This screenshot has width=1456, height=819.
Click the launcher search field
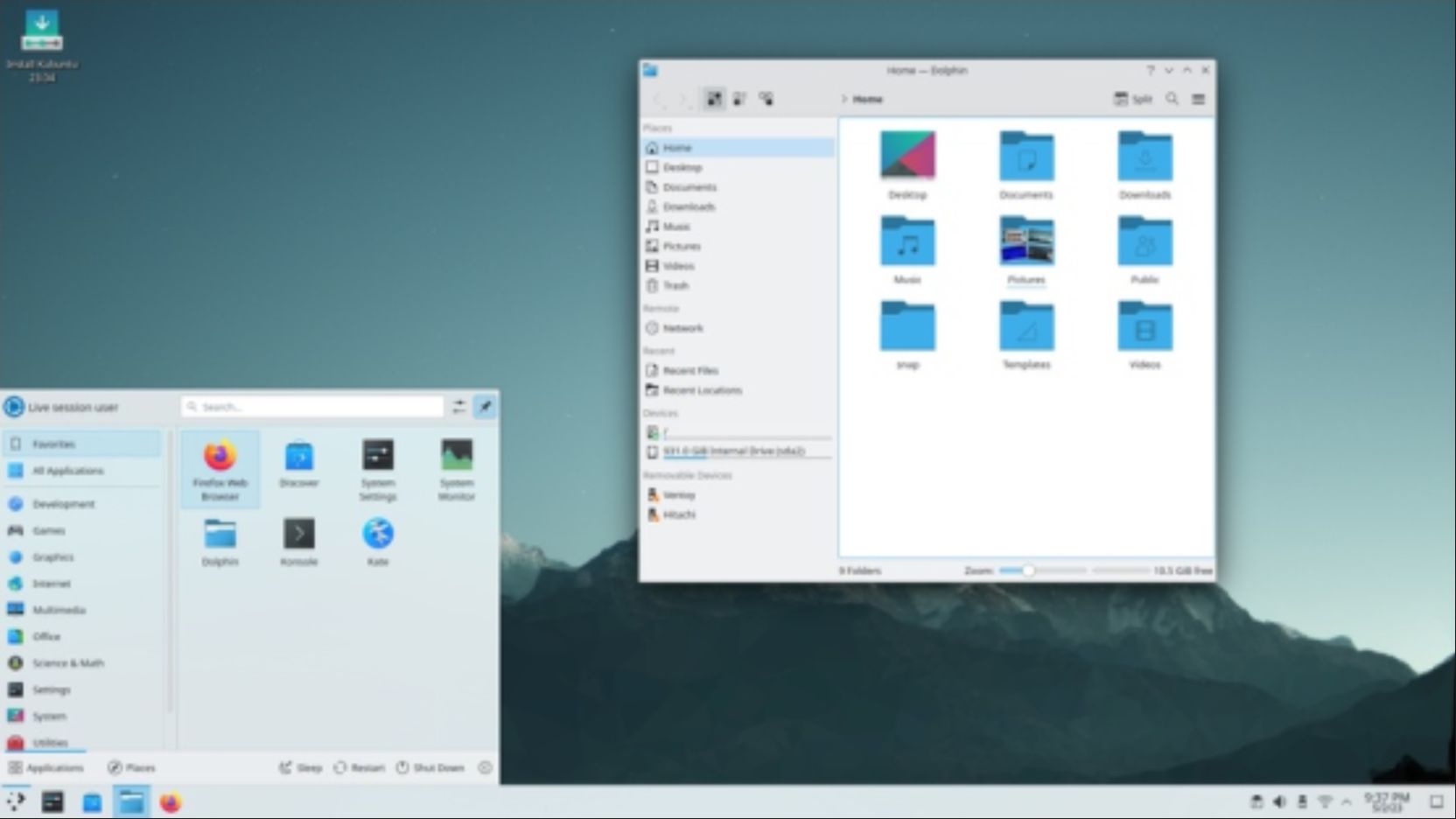coord(312,406)
